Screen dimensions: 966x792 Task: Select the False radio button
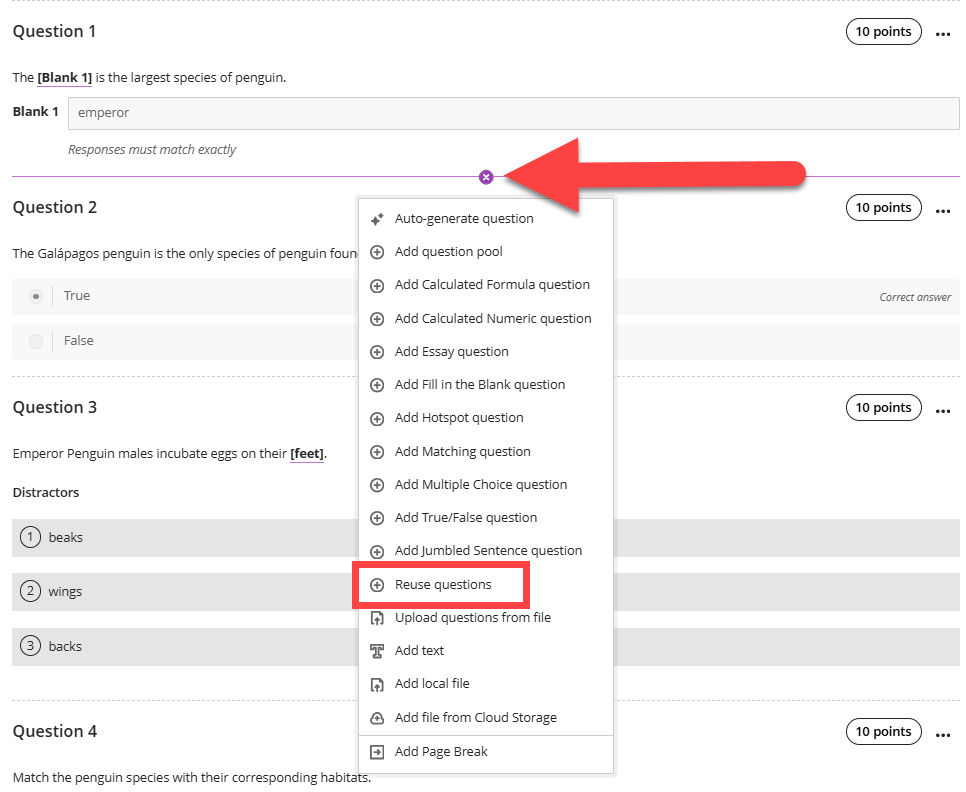[36, 341]
